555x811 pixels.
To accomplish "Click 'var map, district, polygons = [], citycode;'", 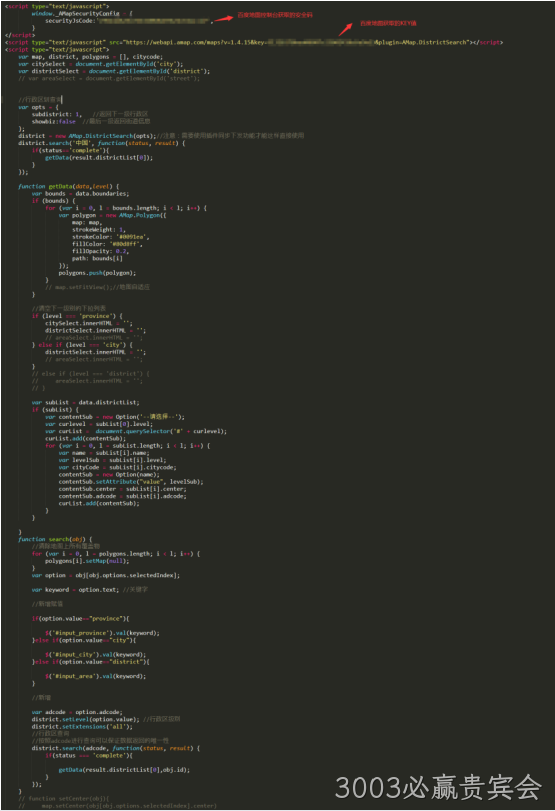I will point(91,57).
